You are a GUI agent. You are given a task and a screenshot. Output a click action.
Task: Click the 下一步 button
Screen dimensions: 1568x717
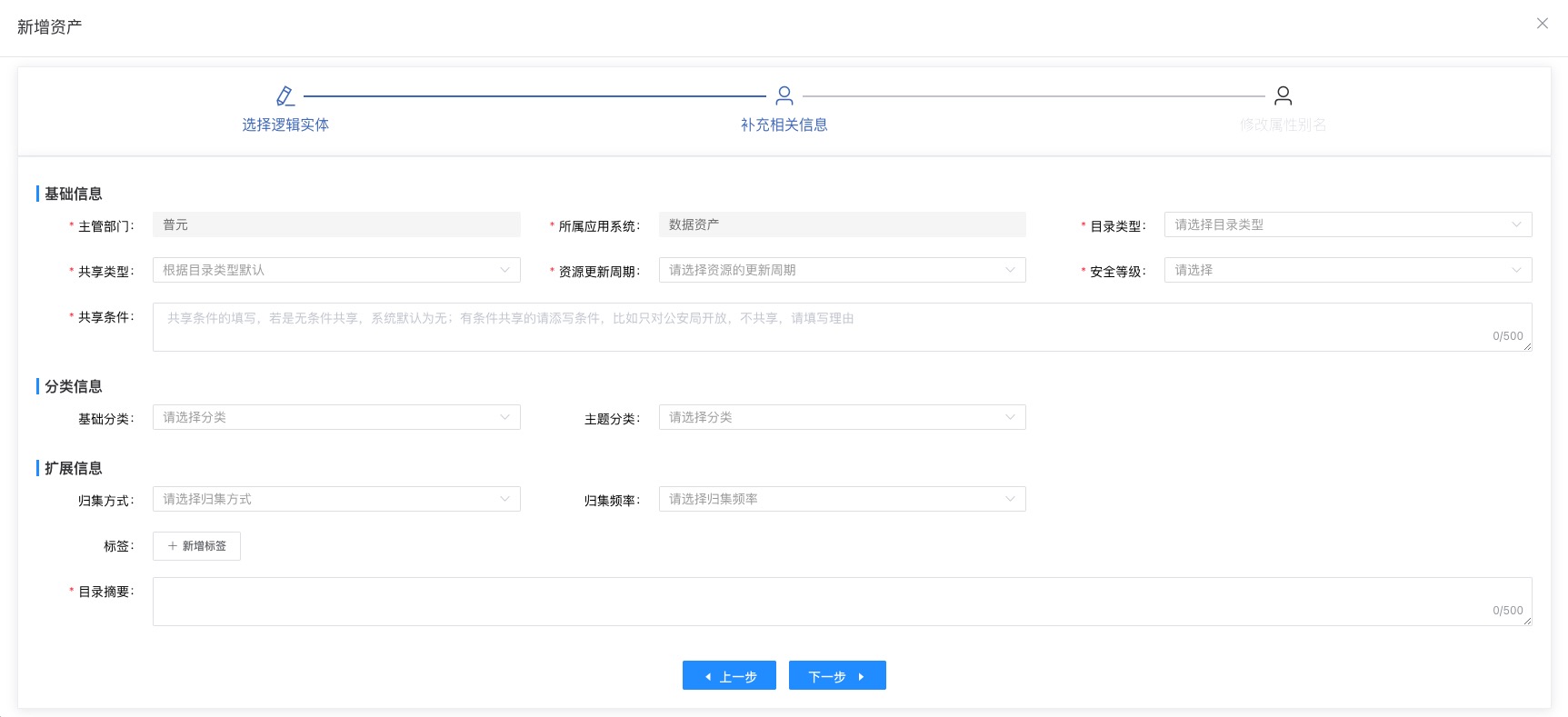837,675
